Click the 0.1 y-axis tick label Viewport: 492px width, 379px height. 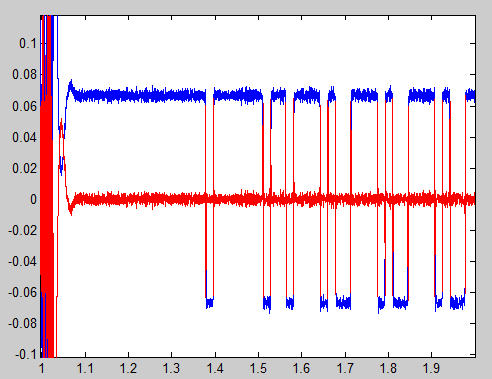(28, 43)
